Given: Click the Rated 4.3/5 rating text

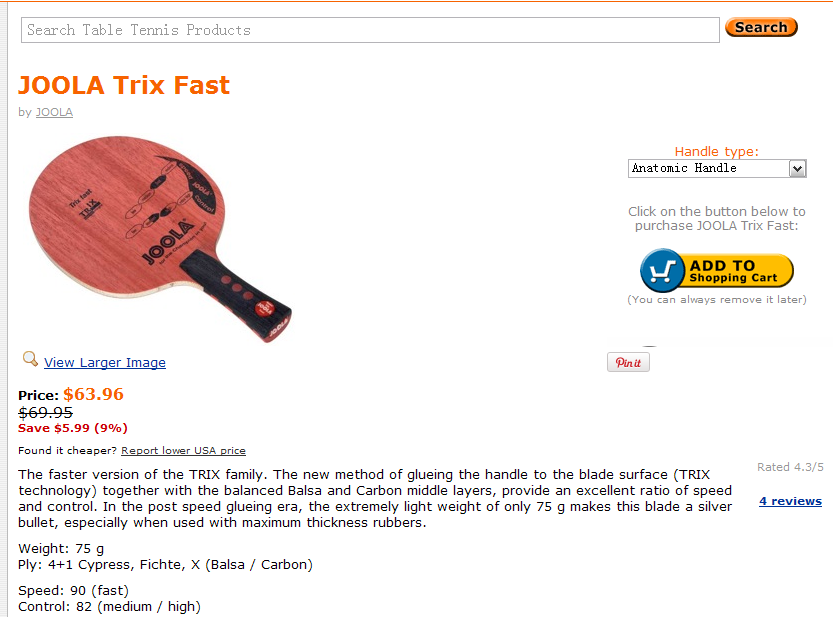Looking at the screenshot, I should pyautogui.click(x=790, y=467).
